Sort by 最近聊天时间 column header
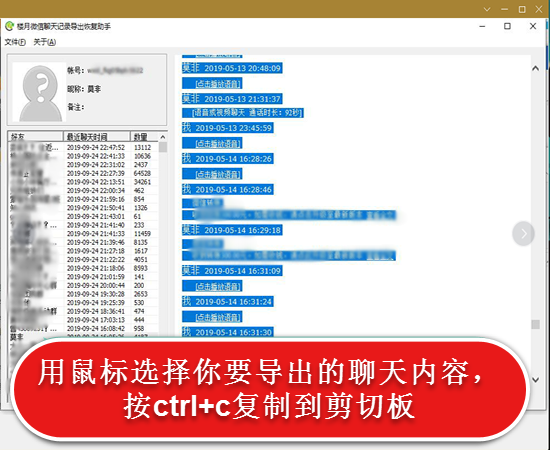The height and width of the screenshot is (450, 550). point(97,136)
